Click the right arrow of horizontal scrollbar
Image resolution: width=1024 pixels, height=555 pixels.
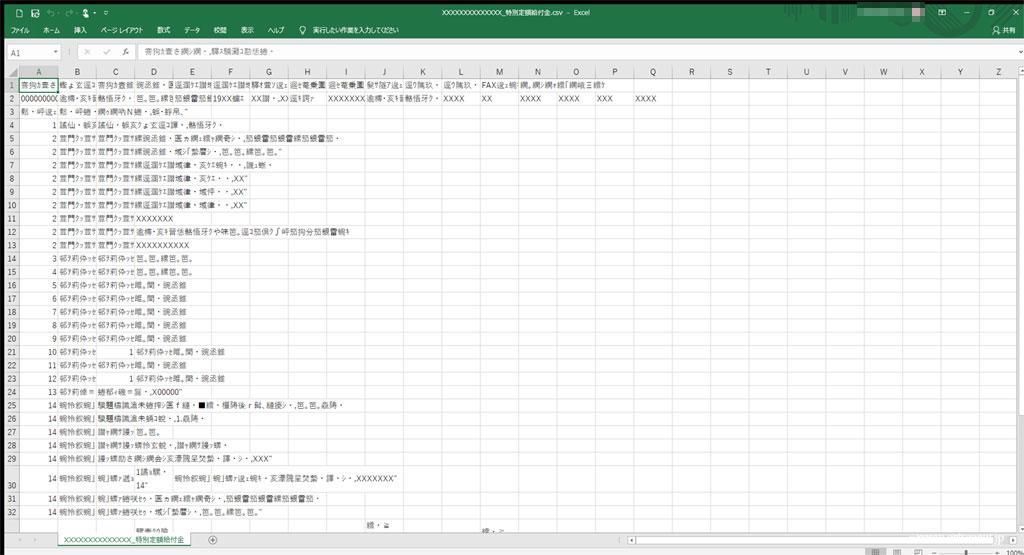(x=1014, y=540)
